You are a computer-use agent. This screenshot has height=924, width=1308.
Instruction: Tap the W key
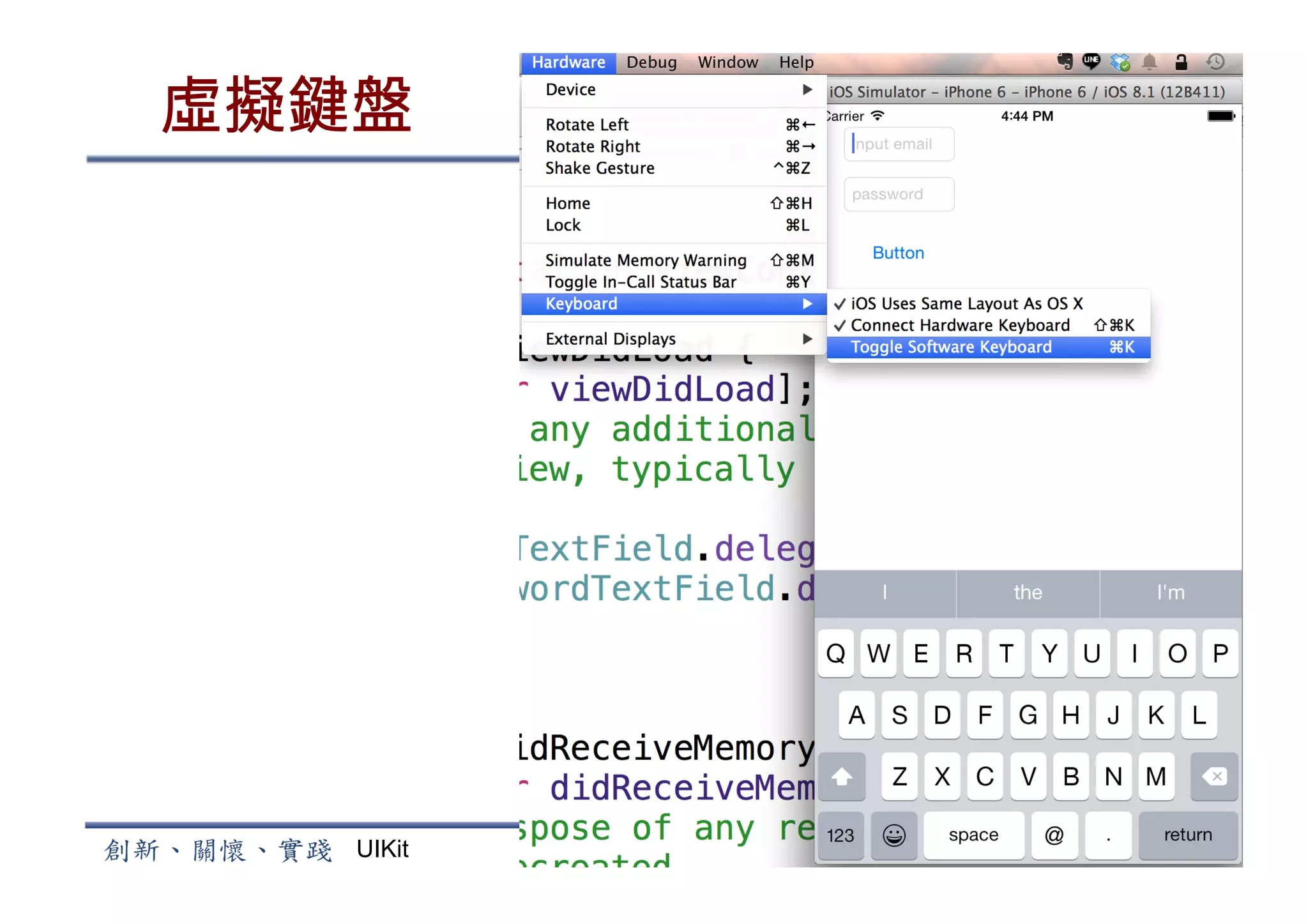(878, 654)
